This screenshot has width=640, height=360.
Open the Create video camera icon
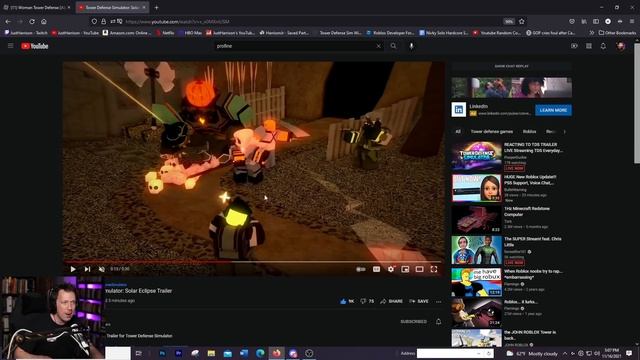574,46
